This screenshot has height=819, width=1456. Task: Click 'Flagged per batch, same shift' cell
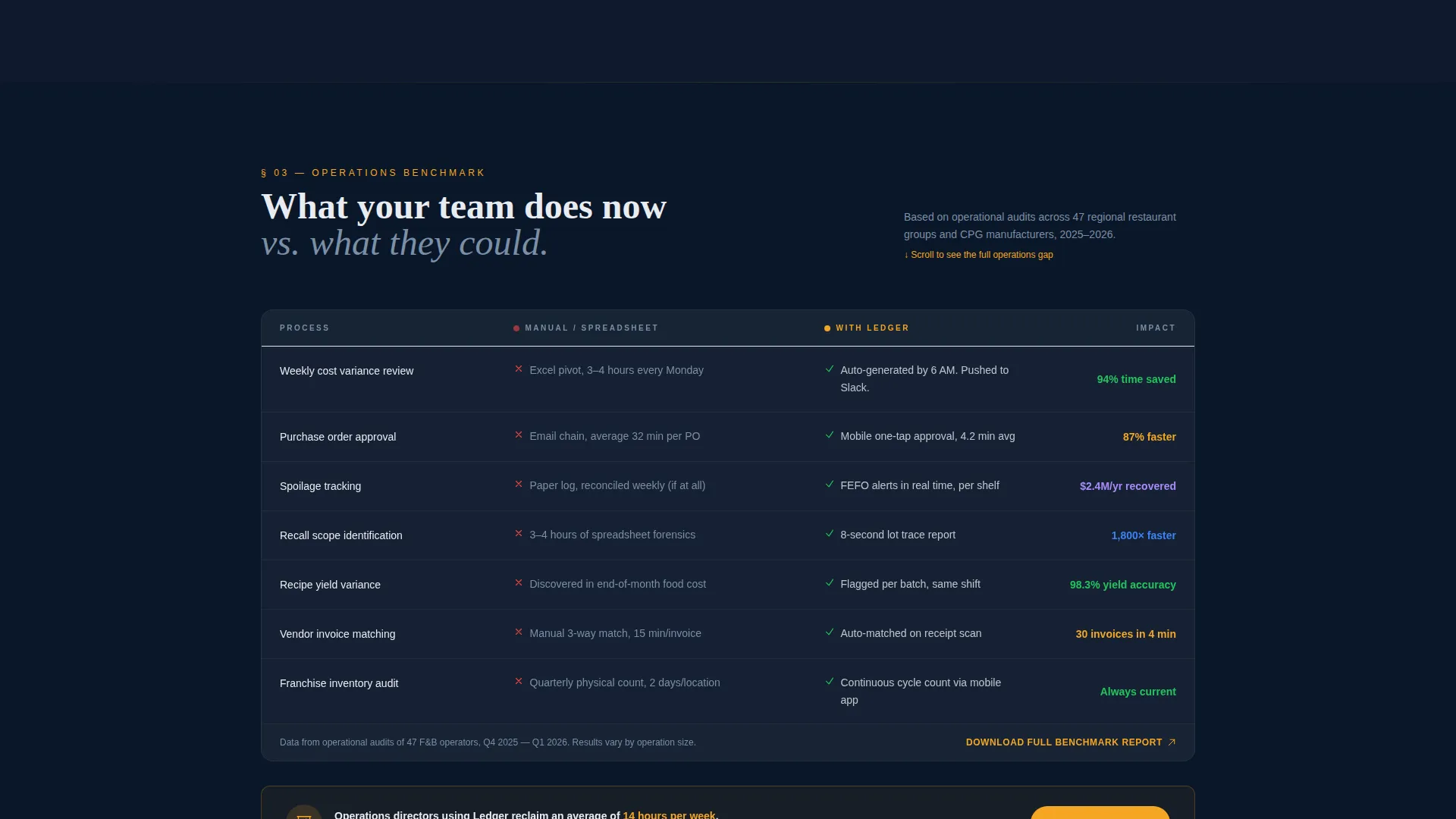click(x=910, y=584)
